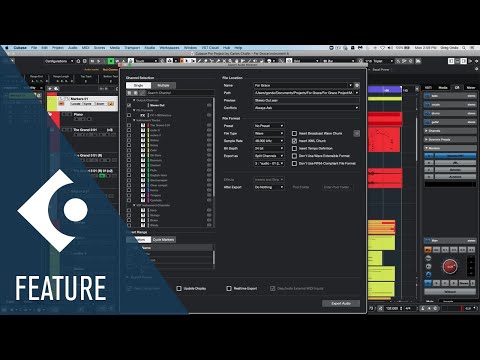Open the Bit Depth dropdown

269,148
